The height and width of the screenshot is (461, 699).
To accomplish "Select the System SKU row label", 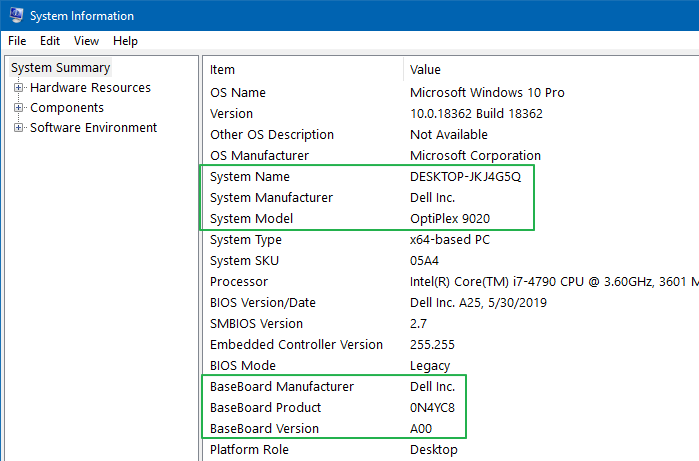I will [244, 260].
